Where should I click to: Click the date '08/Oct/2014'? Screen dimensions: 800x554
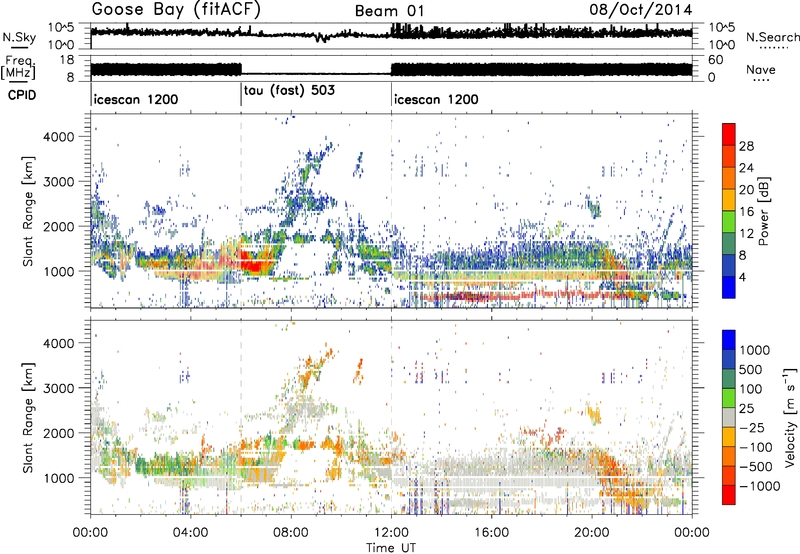pos(641,10)
